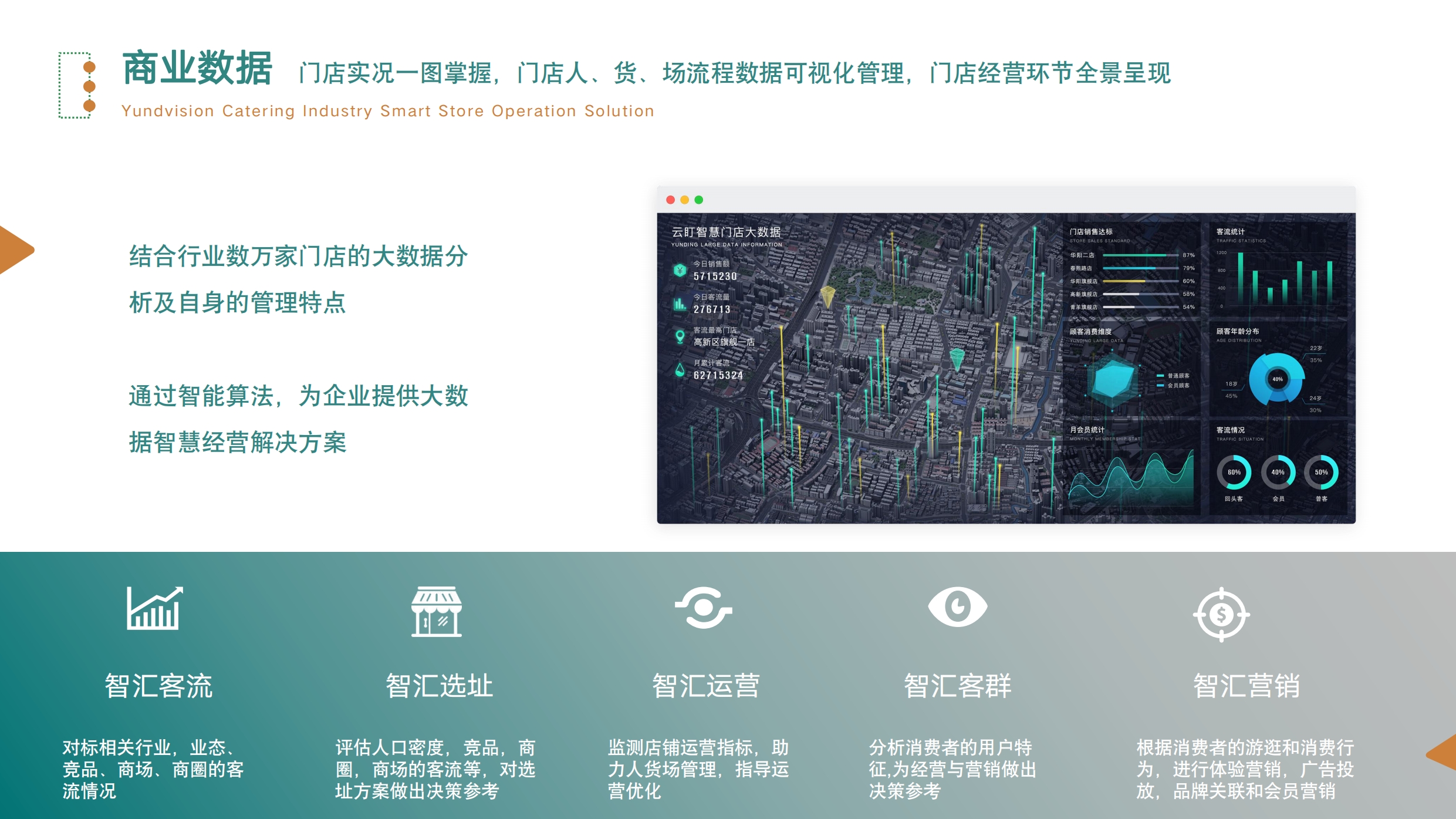Click the description 根据消费者的游逛和消费行为

[x=1245, y=769]
